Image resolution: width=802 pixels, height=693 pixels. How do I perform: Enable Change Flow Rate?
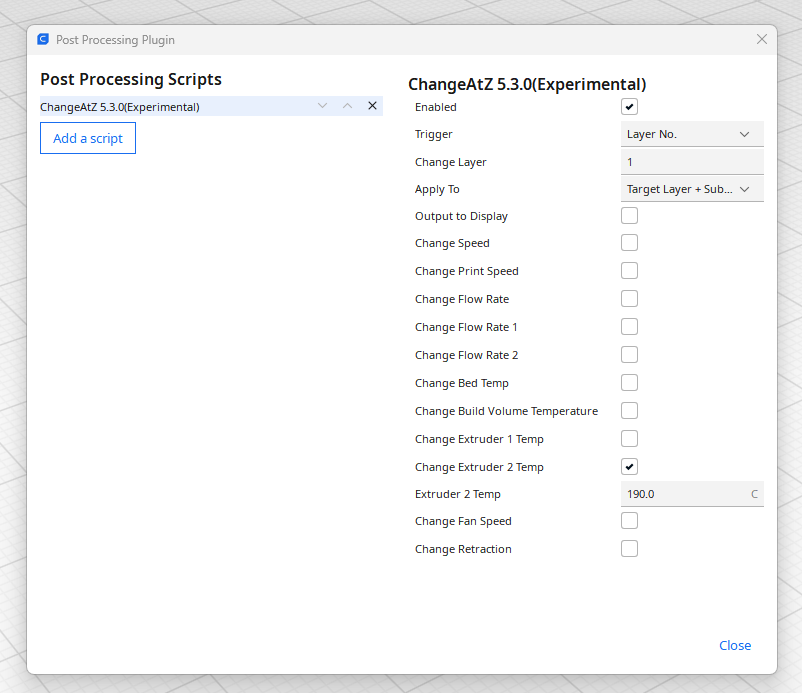tap(629, 298)
